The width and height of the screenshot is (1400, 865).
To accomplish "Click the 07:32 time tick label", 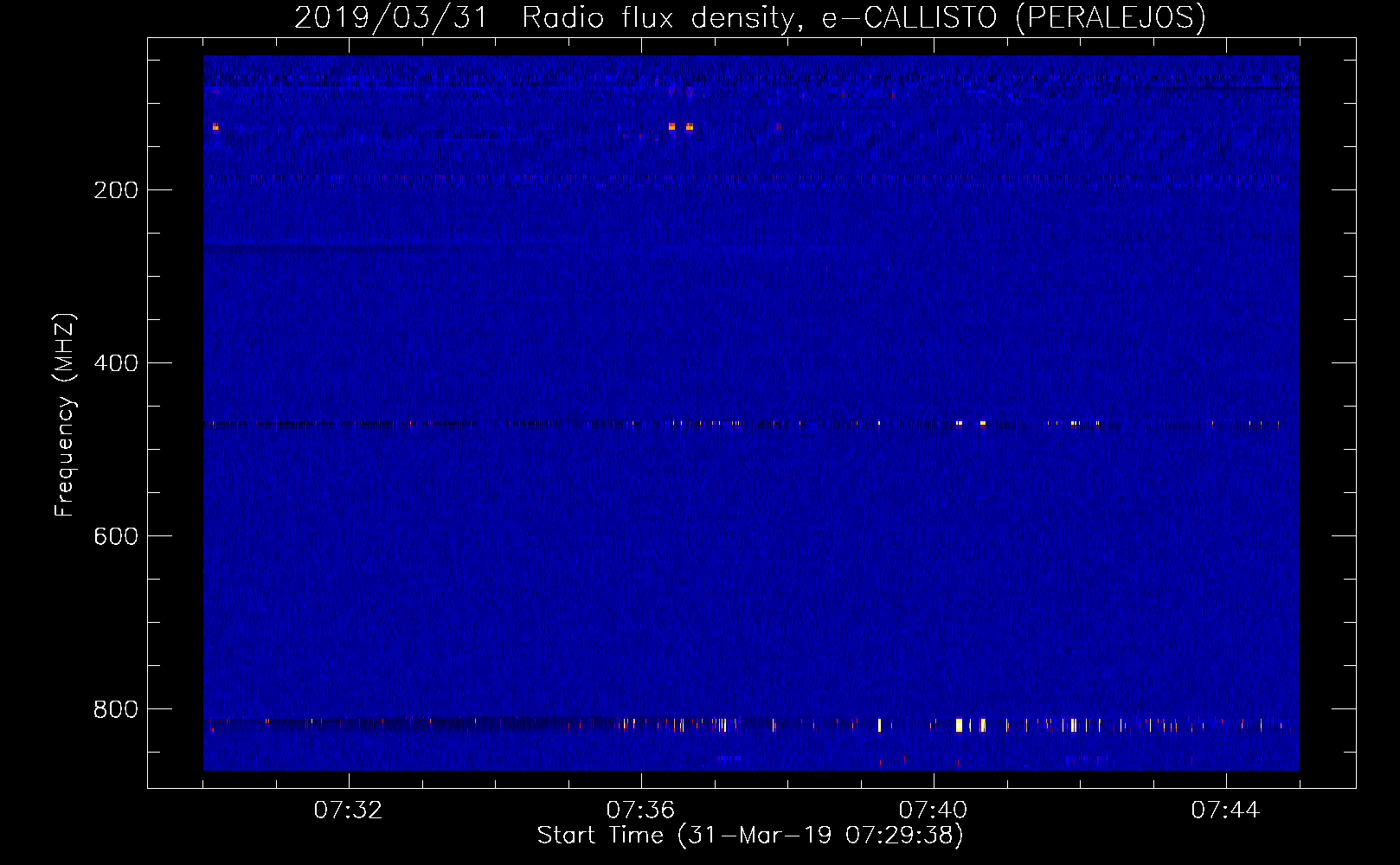I will pyautogui.click(x=348, y=811).
